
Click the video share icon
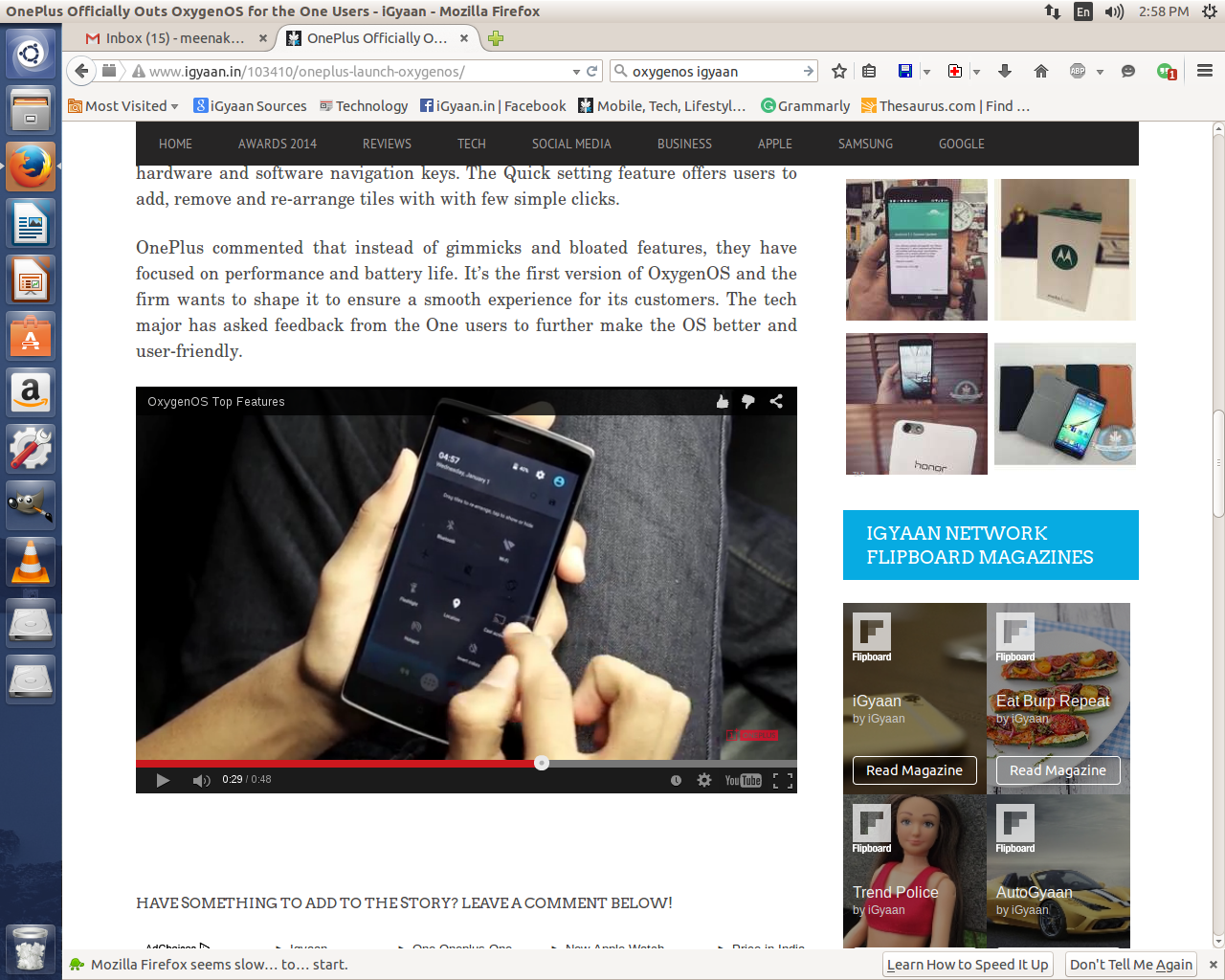(776, 402)
